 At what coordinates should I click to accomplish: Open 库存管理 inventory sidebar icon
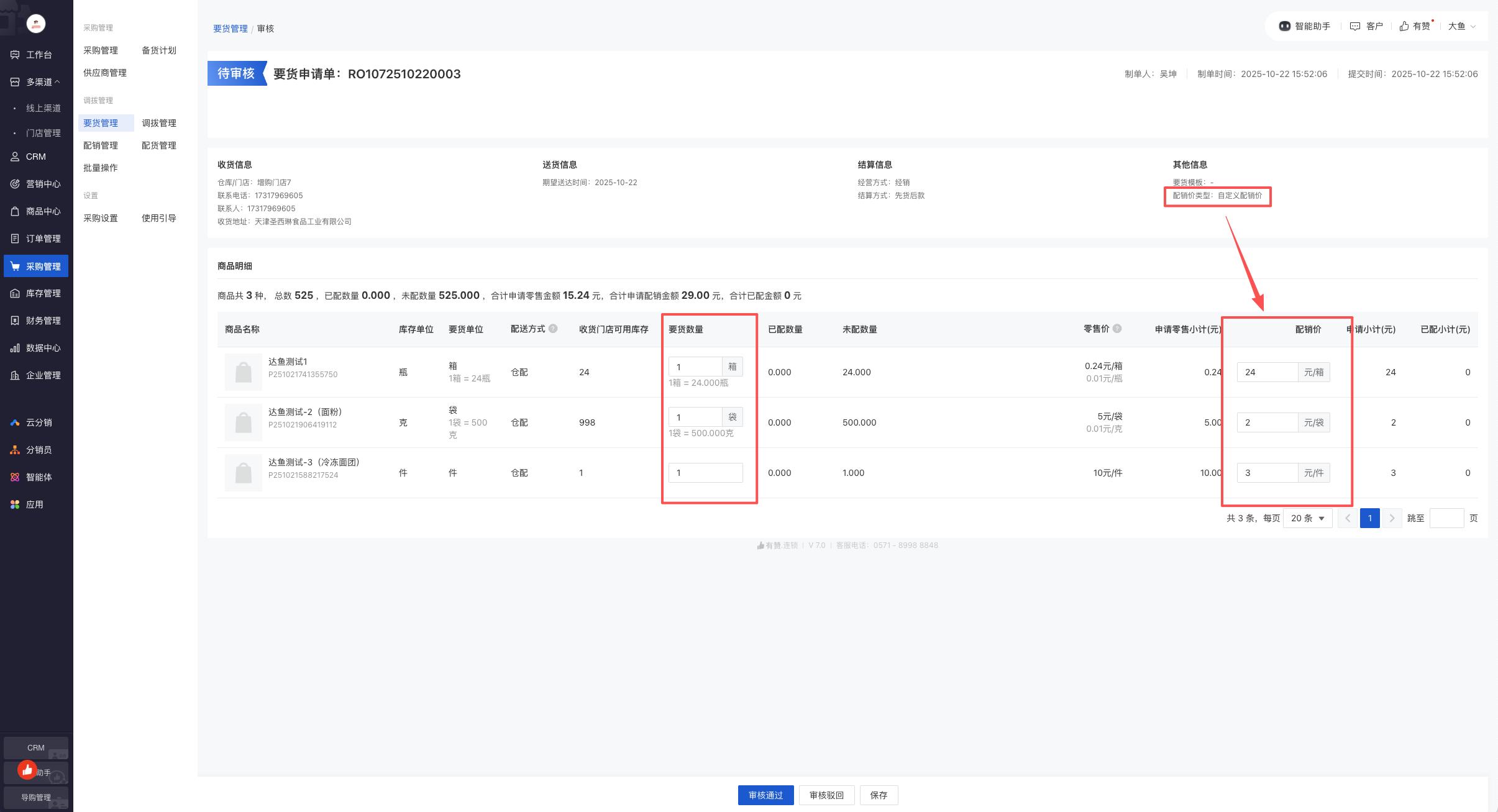pos(15,293)
